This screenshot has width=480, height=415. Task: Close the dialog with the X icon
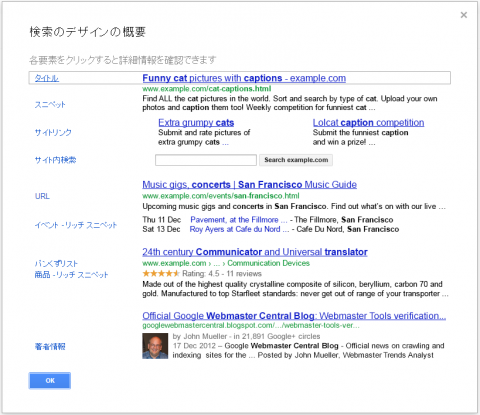[x=464, y=15]
